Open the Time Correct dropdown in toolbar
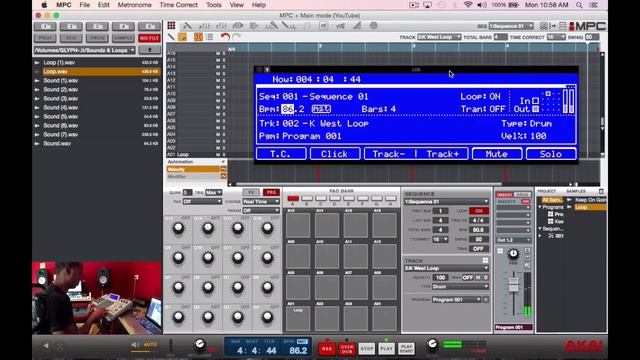Screen dimensions: 640x360 (556, 37)
